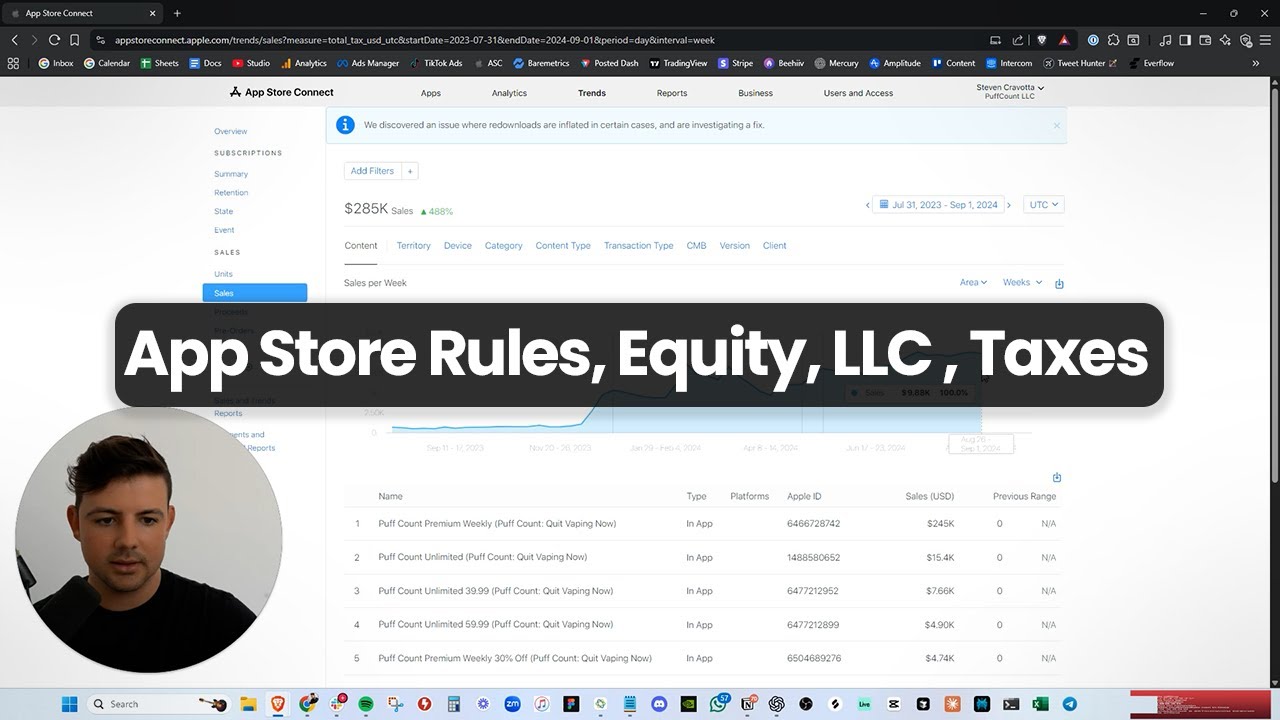Click the App Store Connect logo
The image size is (1280, 720).
click(281, 92)
